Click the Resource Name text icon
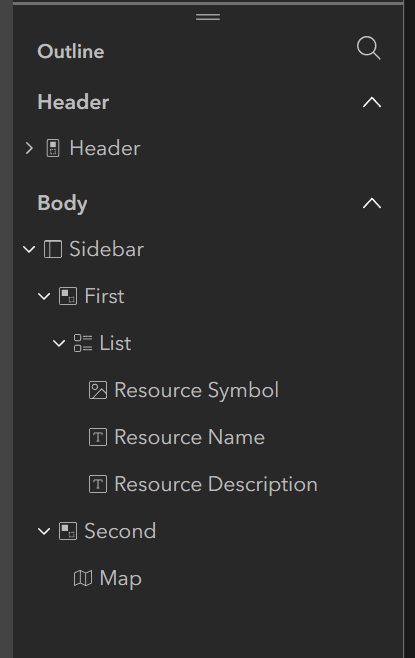The width and height of the screenshot is (415, 658). 98,437
